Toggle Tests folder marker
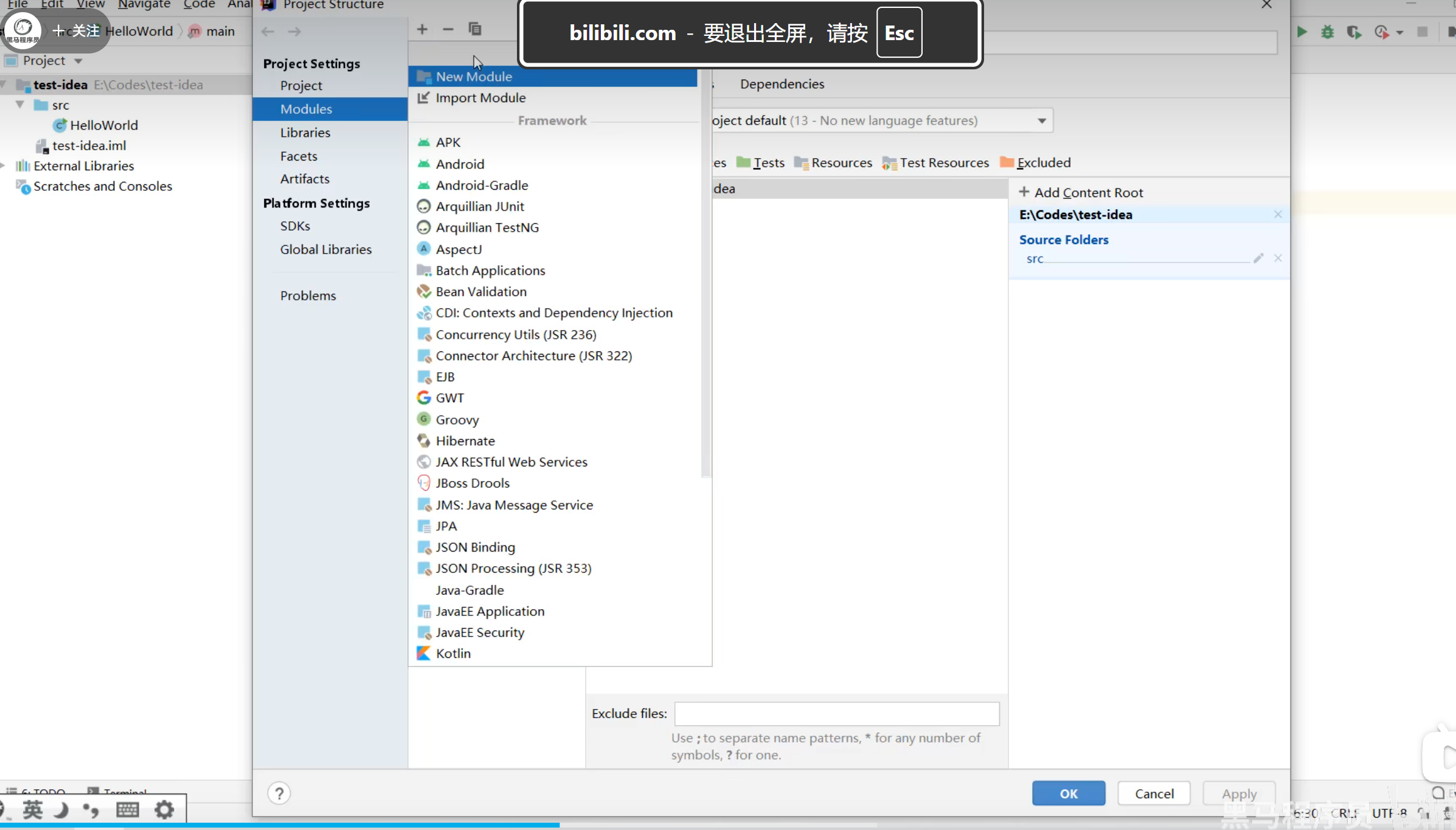The width and height of the screenshot is (1456, 830). (x=761, y=163)
